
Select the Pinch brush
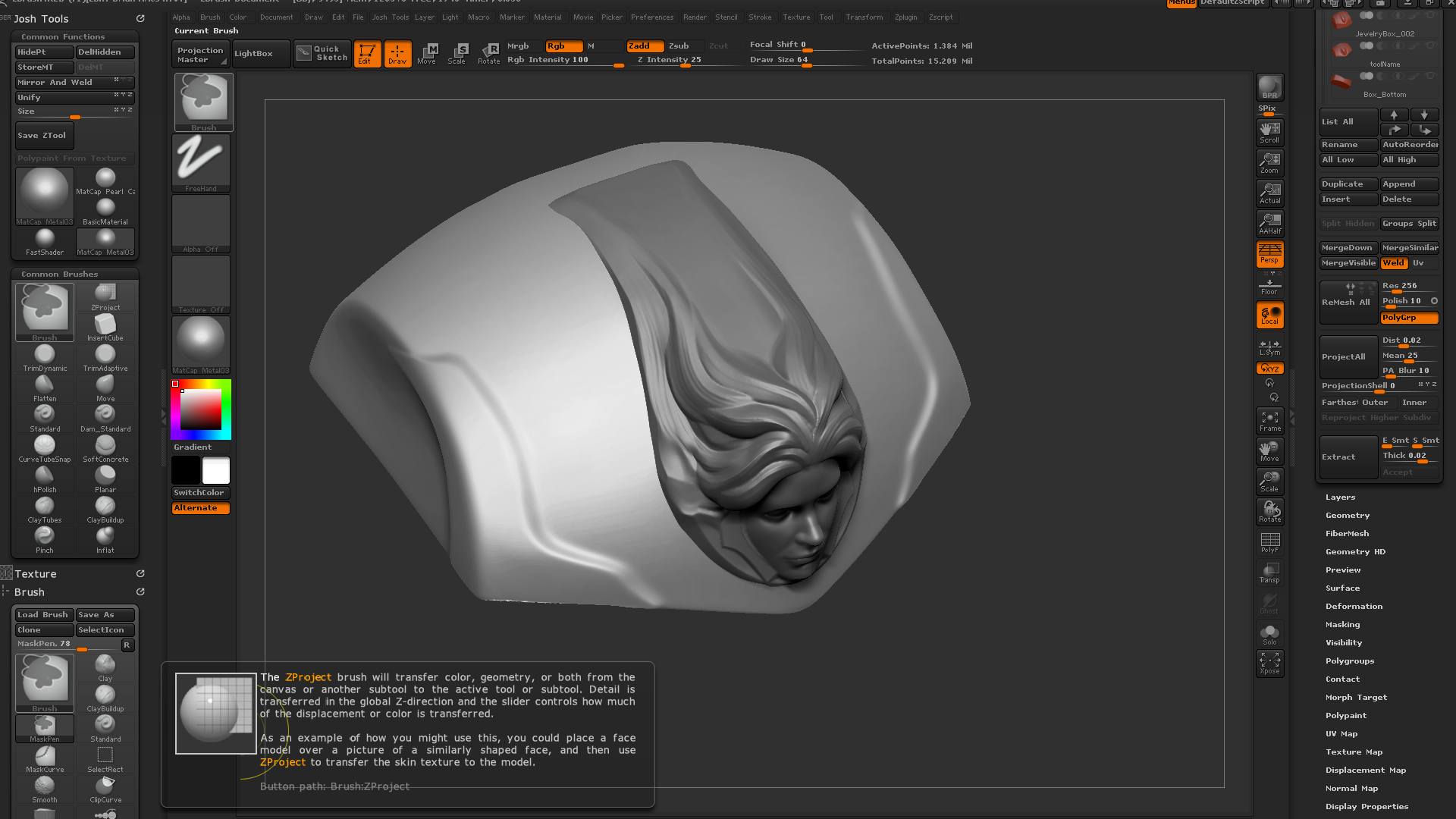(x=45, y=540)
